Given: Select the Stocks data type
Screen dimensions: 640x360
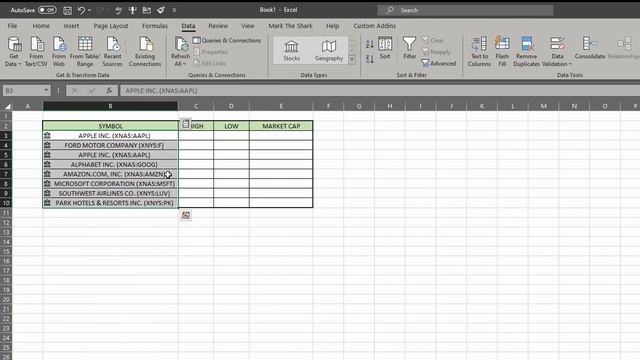Looking at the screenshot, I should pyautogui.click(x=291, y=51).
